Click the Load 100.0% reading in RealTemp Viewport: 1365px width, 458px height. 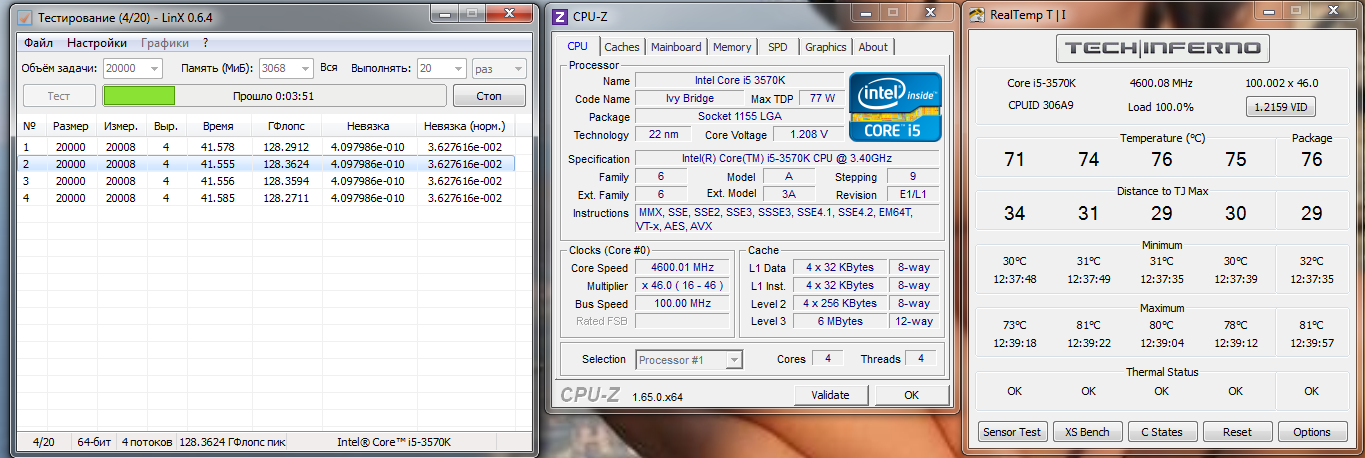1160,107
